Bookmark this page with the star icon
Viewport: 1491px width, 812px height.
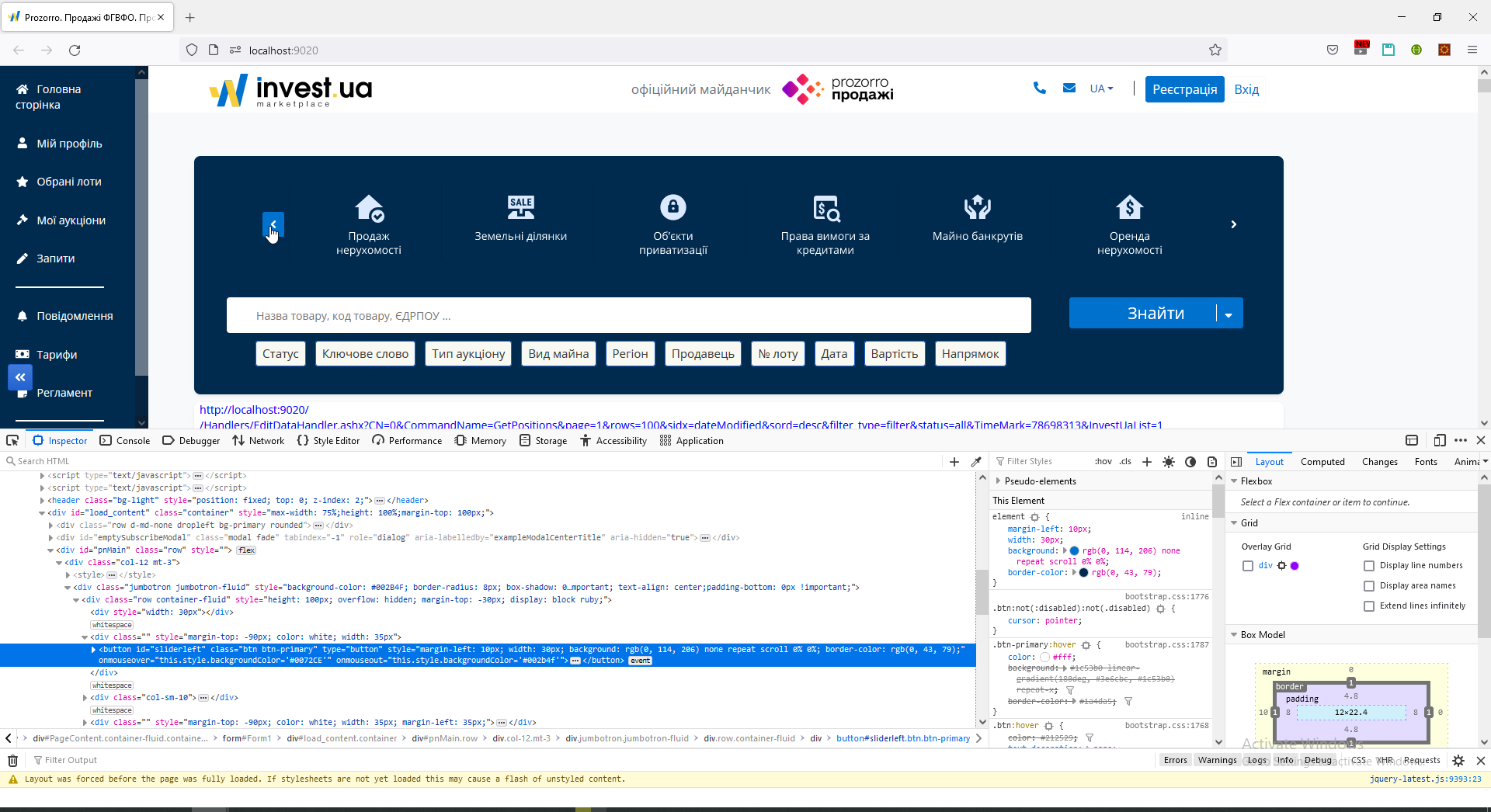(1215, 50)
